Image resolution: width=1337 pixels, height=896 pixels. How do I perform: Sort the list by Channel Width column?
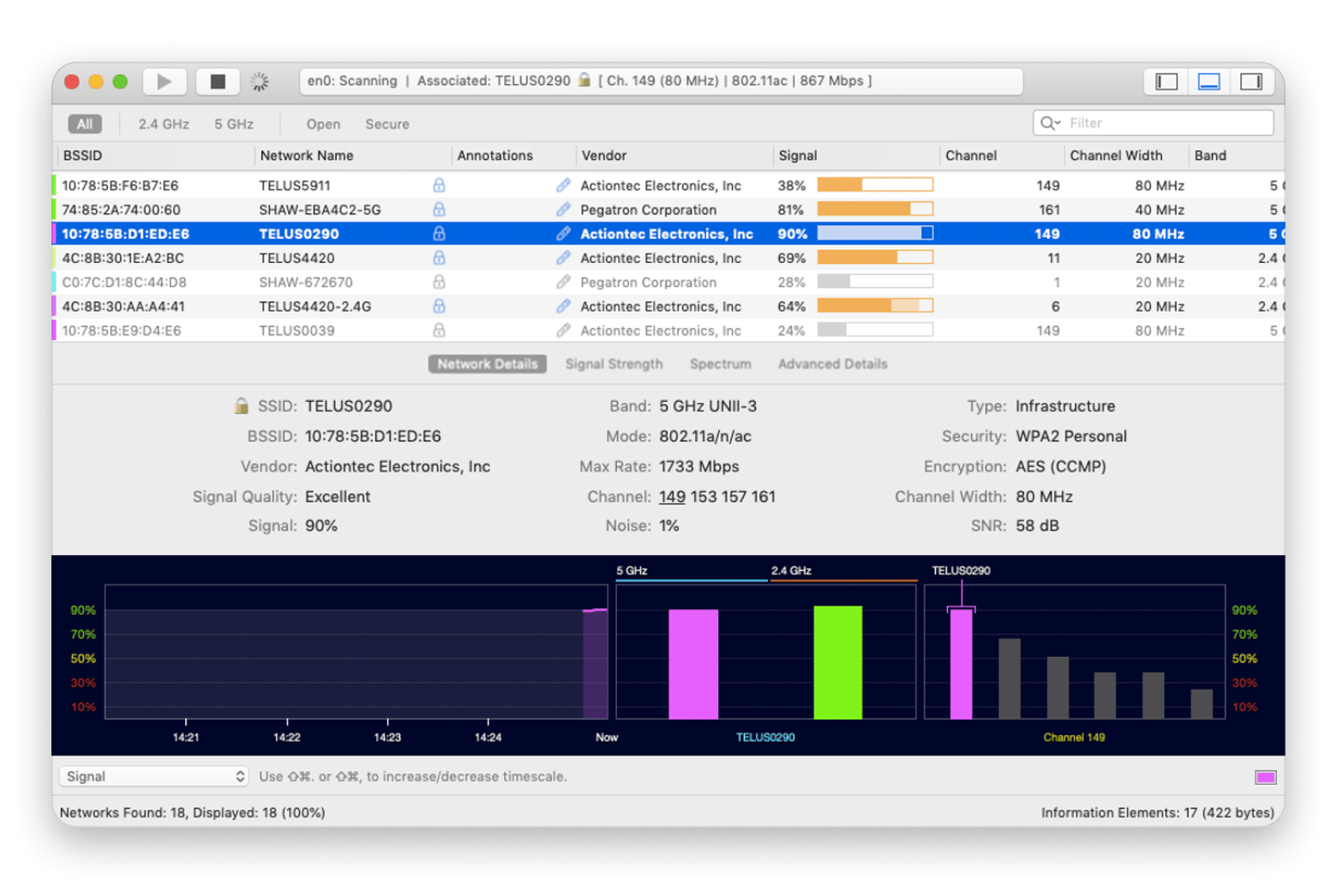pos(1116,155)
